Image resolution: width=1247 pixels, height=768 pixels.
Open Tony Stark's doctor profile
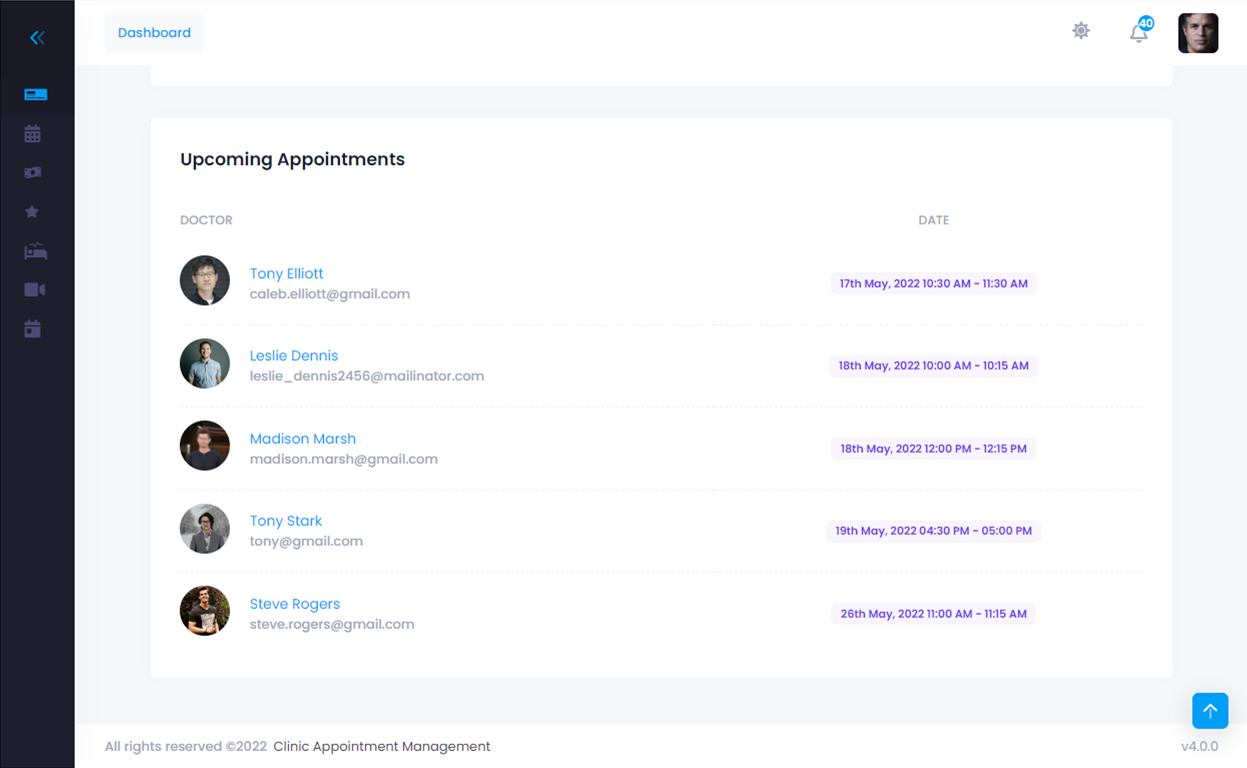(285, 521)
